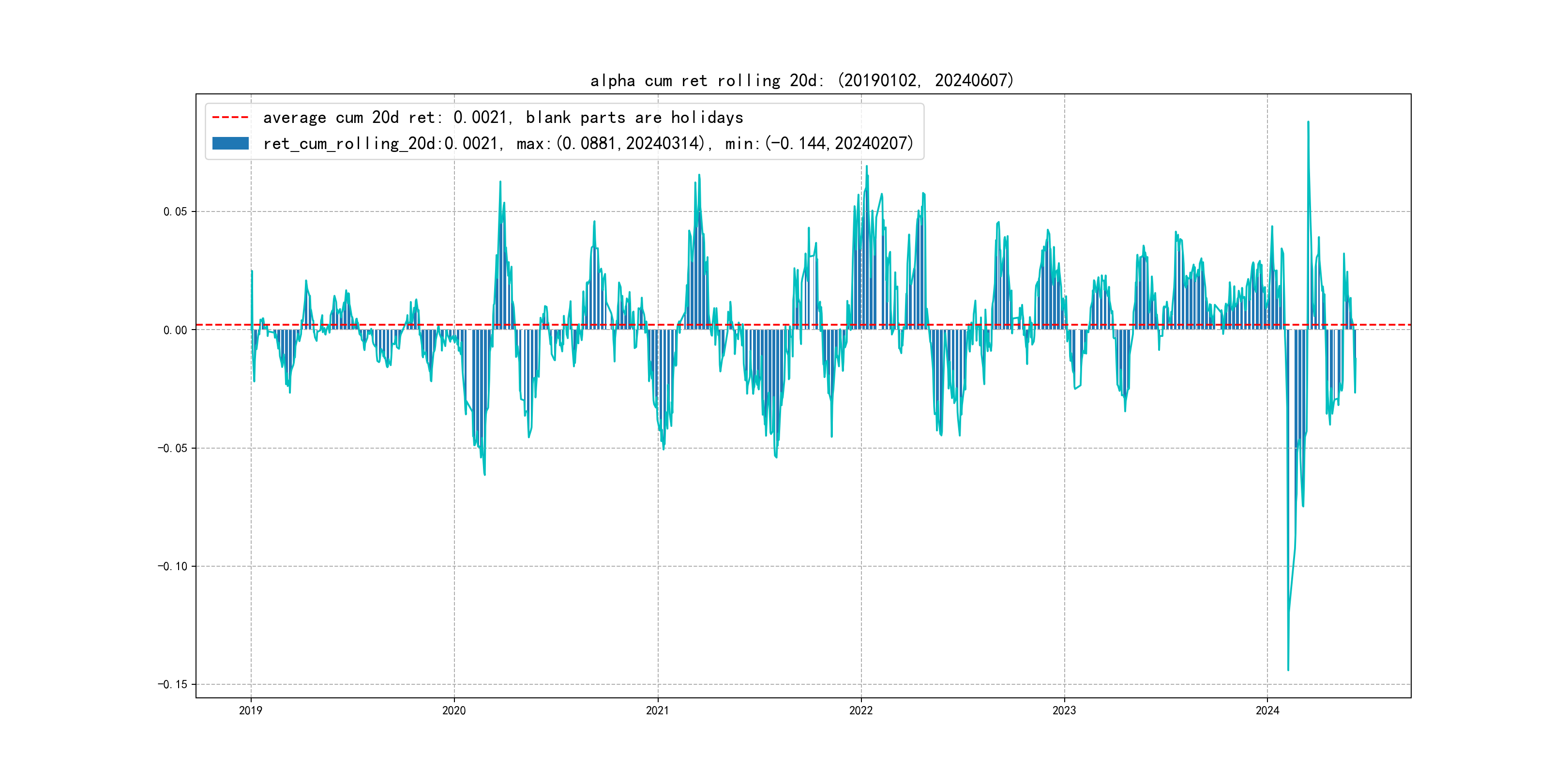Click the tallest cyan spike in early 2020
The width and height of the screenshot is (1568, 784).
(x=500, y=182)
